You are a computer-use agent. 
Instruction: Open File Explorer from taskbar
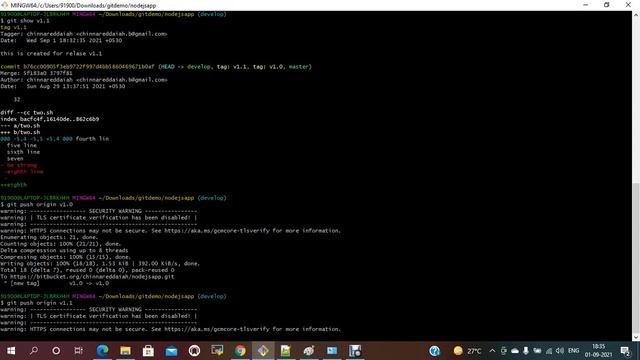125,351
